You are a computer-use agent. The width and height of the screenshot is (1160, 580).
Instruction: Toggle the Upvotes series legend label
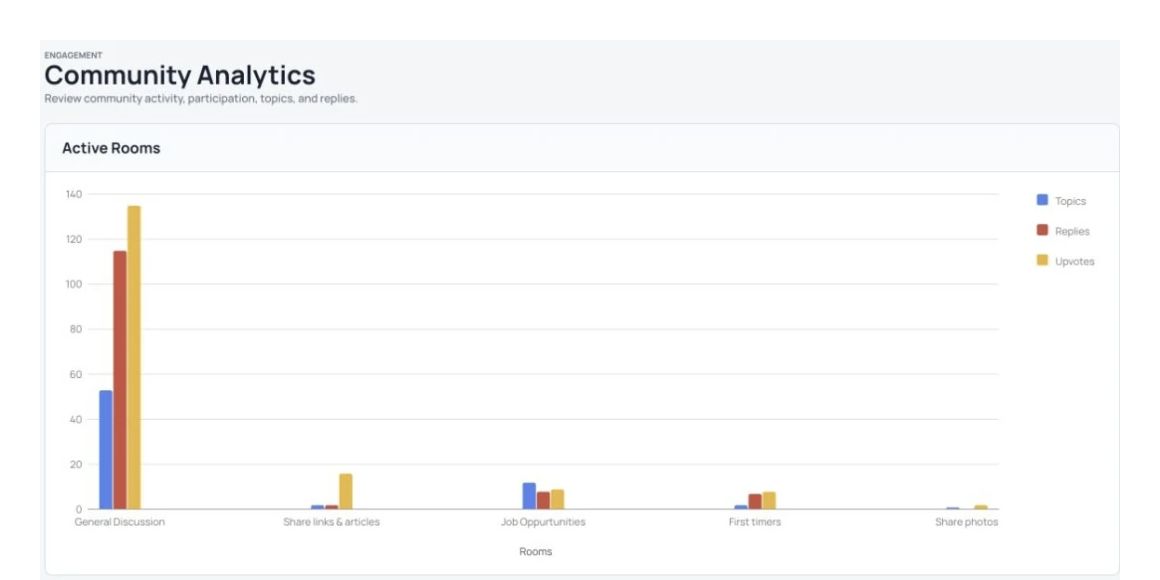tap(1075, 262)
